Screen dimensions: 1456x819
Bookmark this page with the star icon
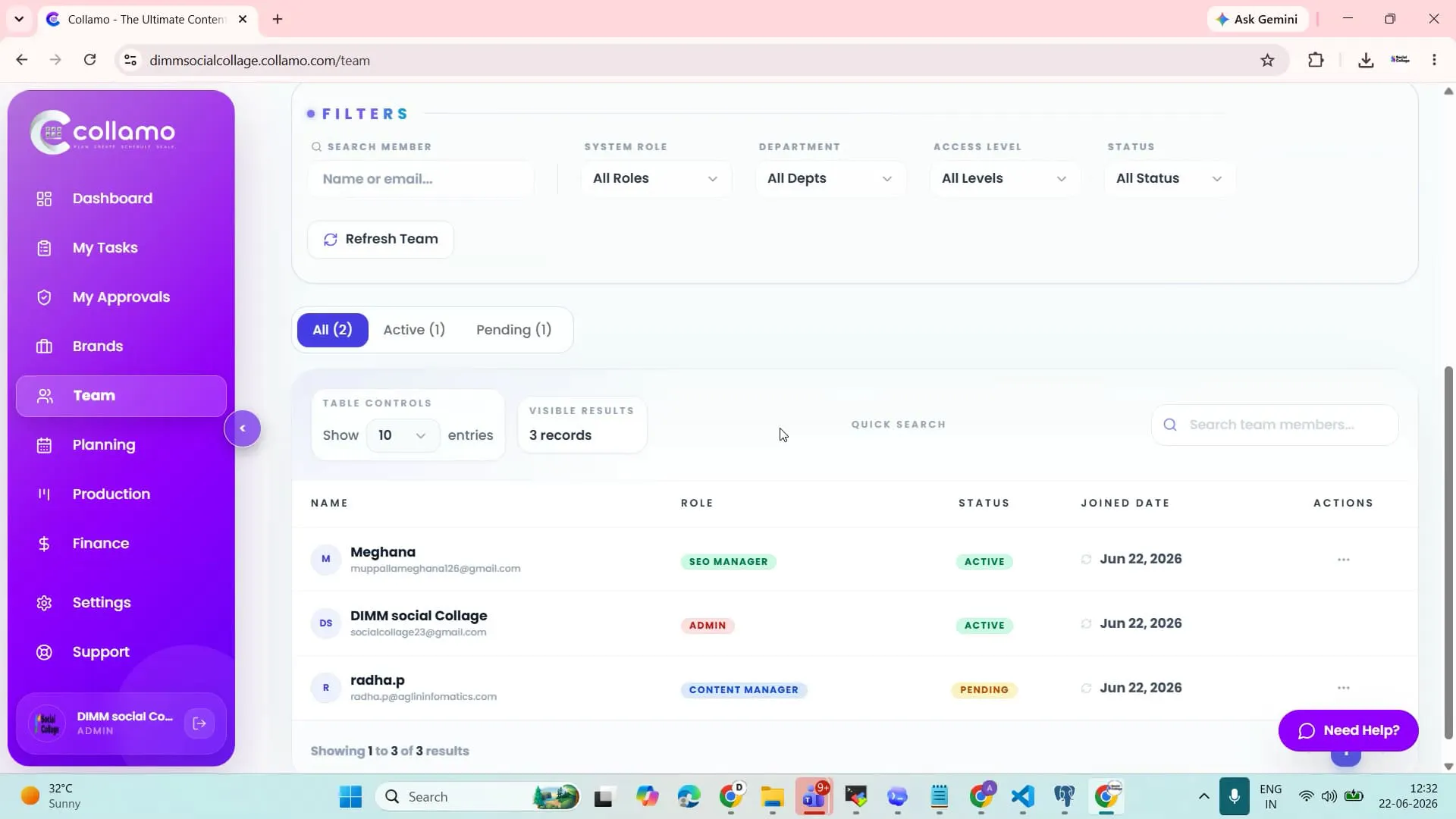(1267, 60)
